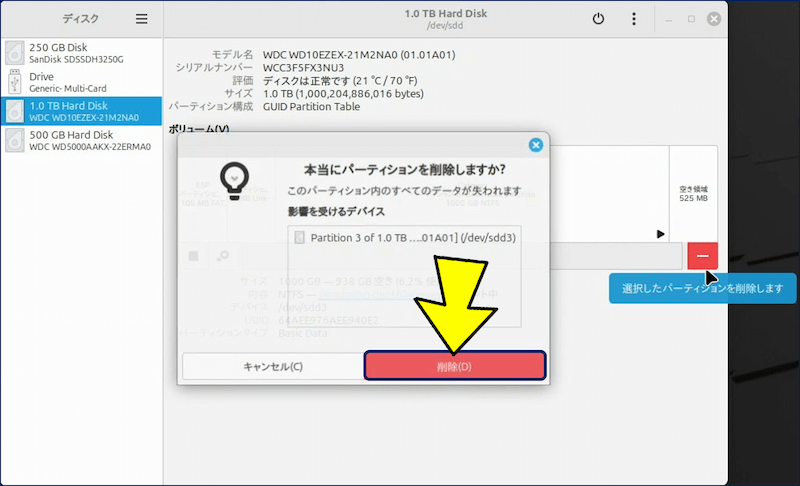Click the red minus delete partition button
Image resolution: width=800 pixels, height=486 pixels.
702,256
